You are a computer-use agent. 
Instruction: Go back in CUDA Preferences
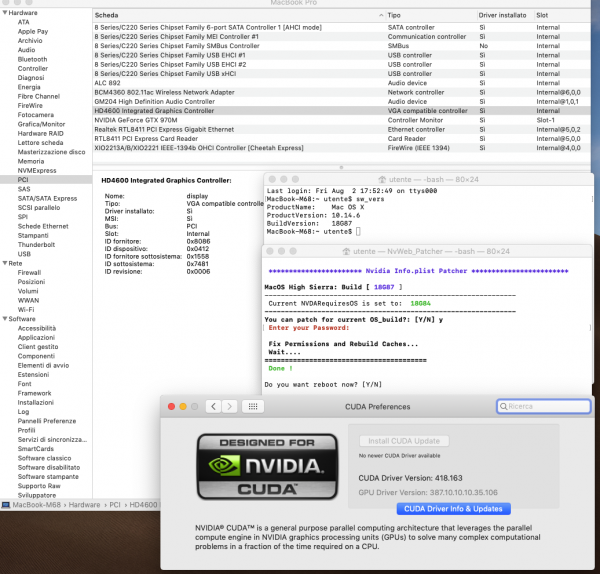tap(214, 406)
